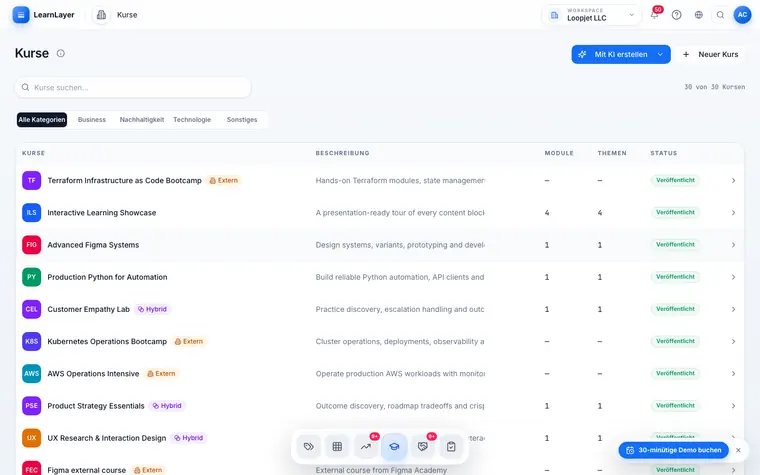Click the FEC course avatar icon
760x475 pixels.
32,469
